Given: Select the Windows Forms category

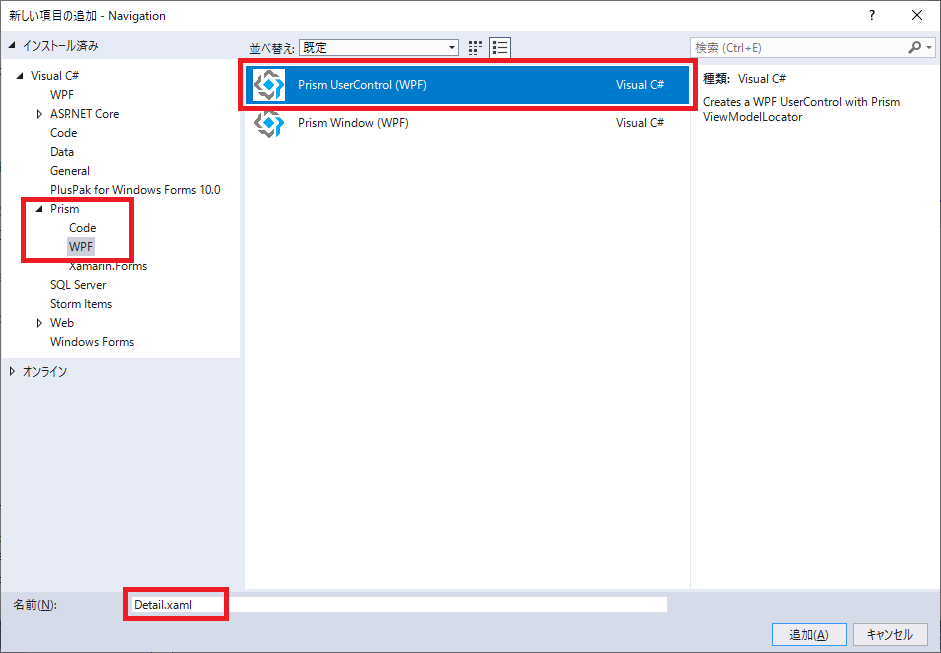Looking at the screenshot, I should (x=92, y=342).
